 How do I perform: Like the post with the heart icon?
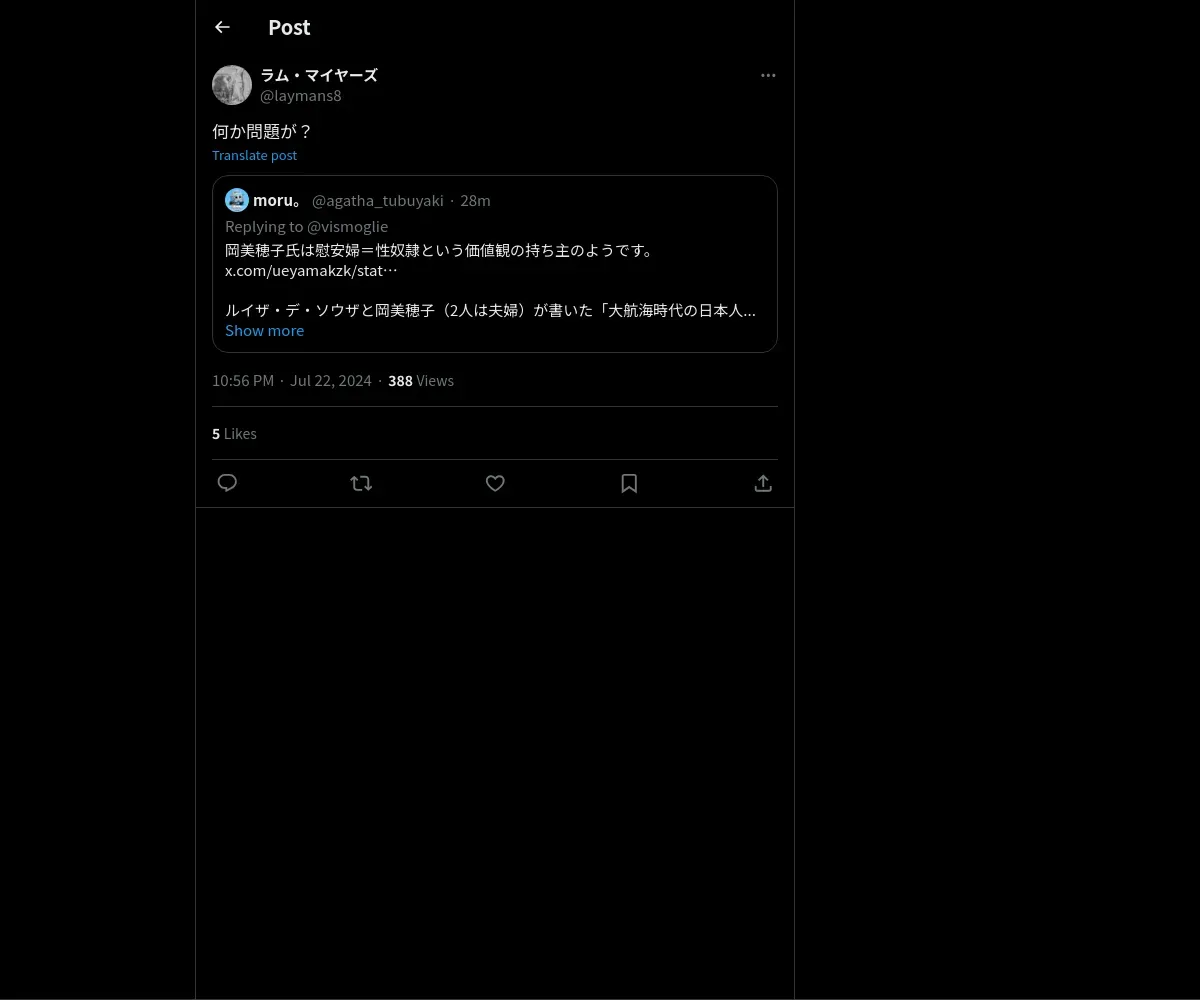click(495, 483)
